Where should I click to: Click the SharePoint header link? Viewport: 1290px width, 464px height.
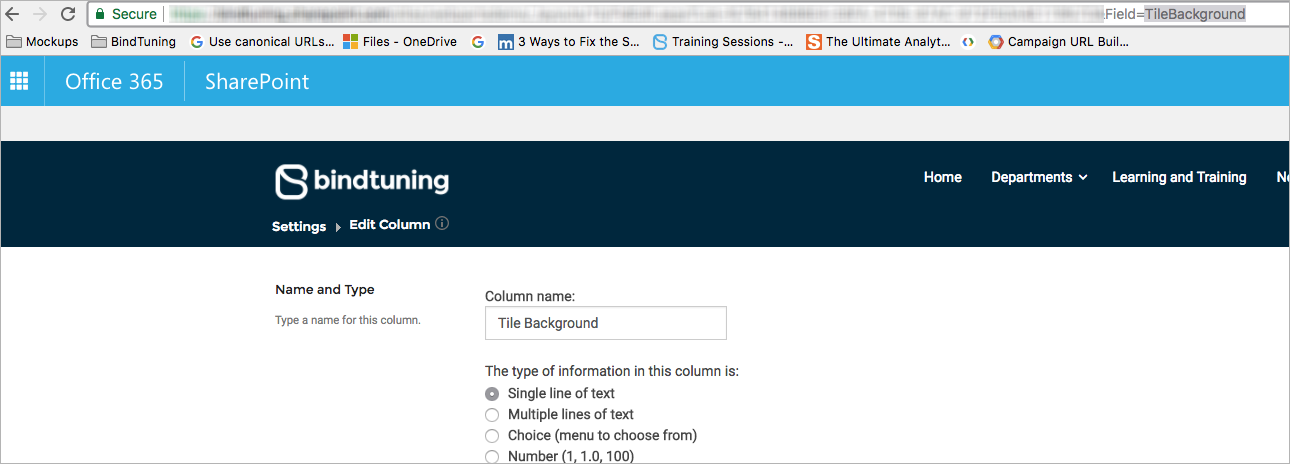click(257, 82)
